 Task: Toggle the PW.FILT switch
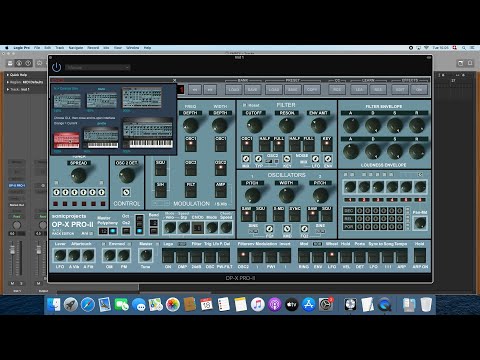point(224,256)
